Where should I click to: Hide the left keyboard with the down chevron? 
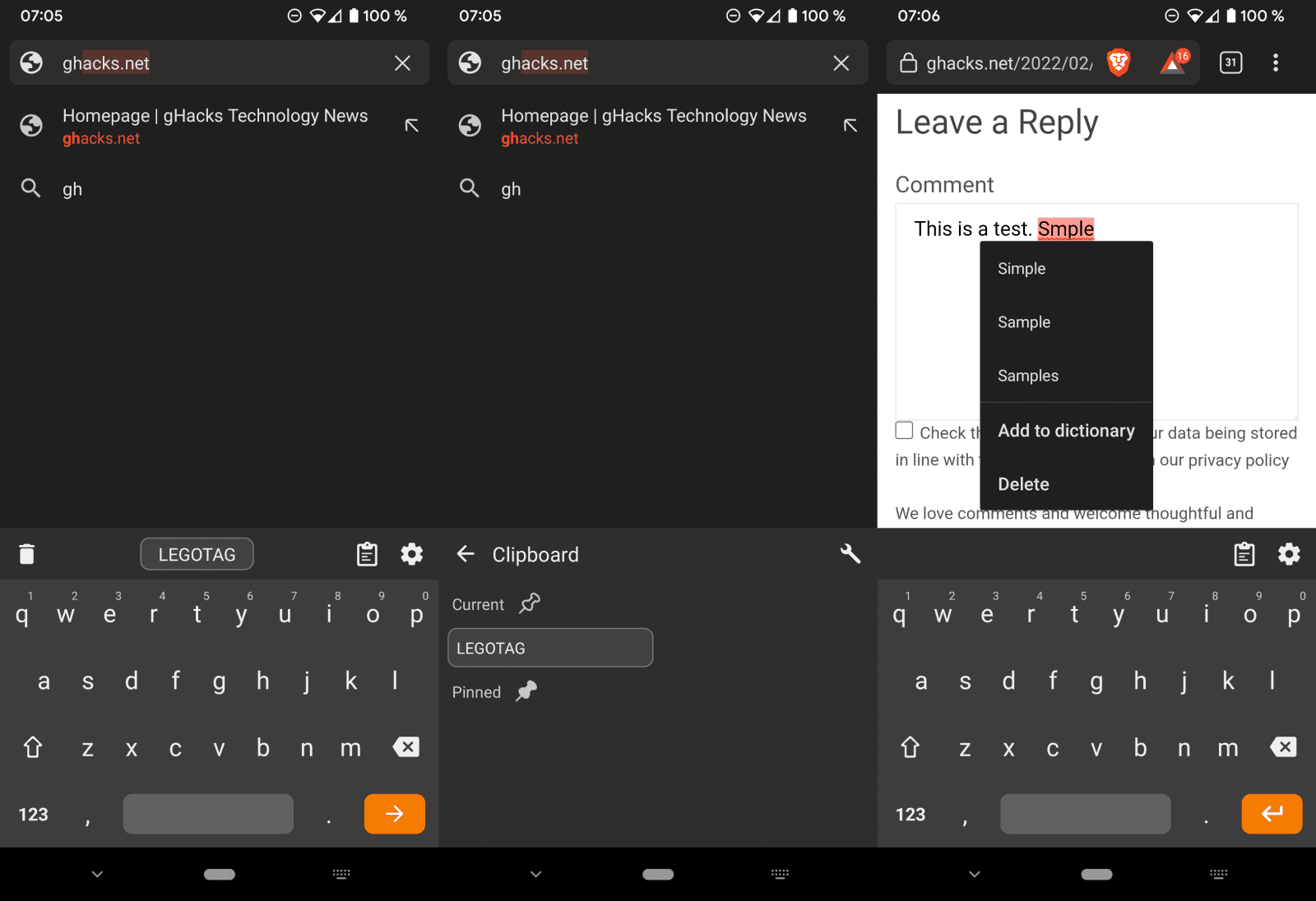point(97,874)
